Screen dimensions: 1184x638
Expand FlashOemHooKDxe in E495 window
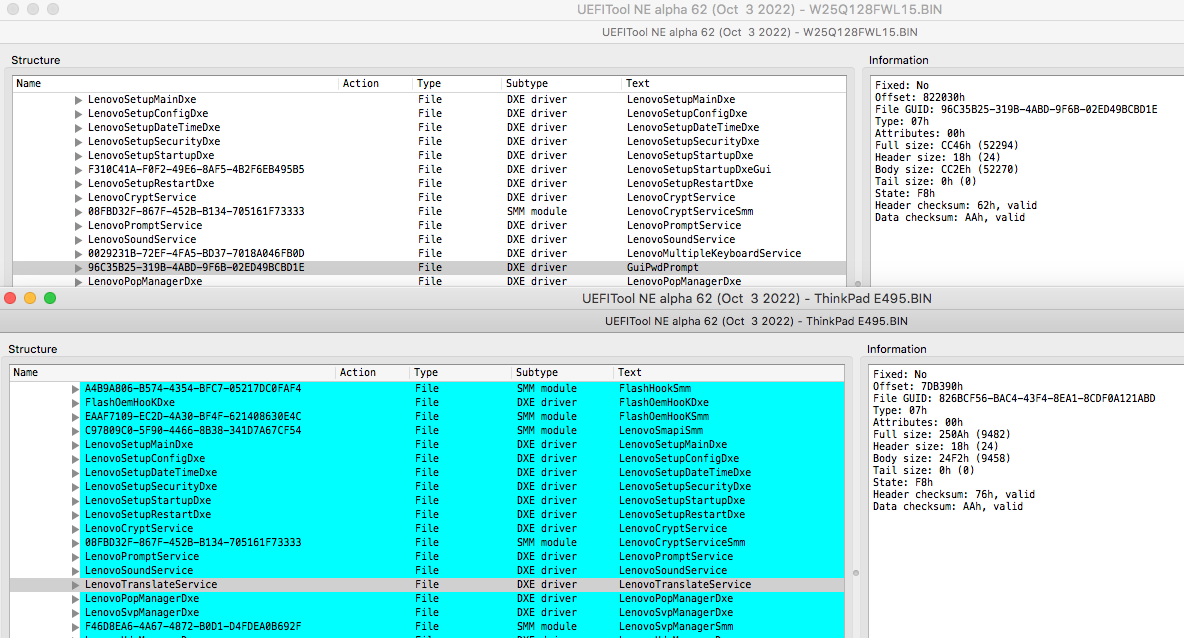point(75,403)
